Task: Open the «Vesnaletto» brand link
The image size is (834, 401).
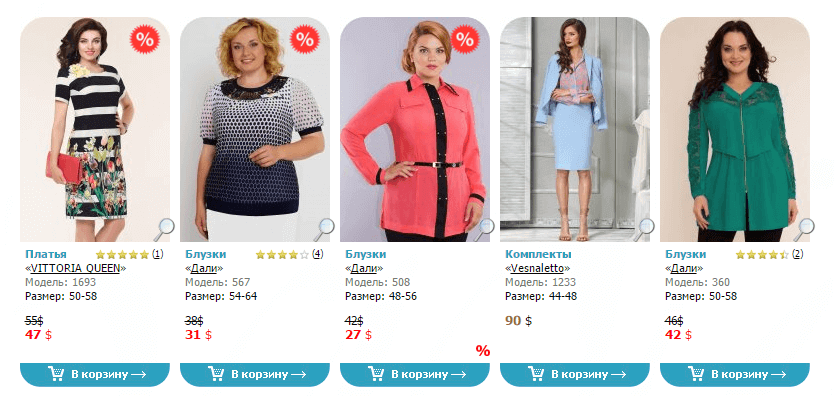Action: click(538, 268)
